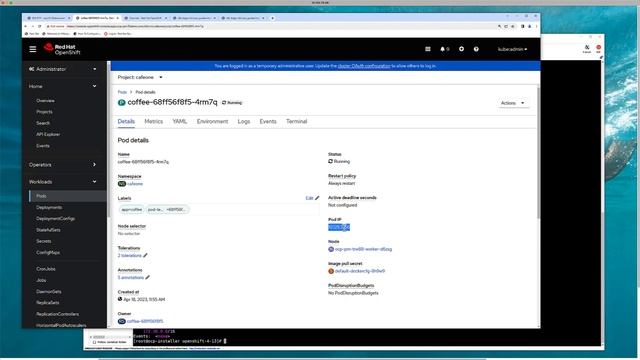Click the Running status badge by pod title

232,103
